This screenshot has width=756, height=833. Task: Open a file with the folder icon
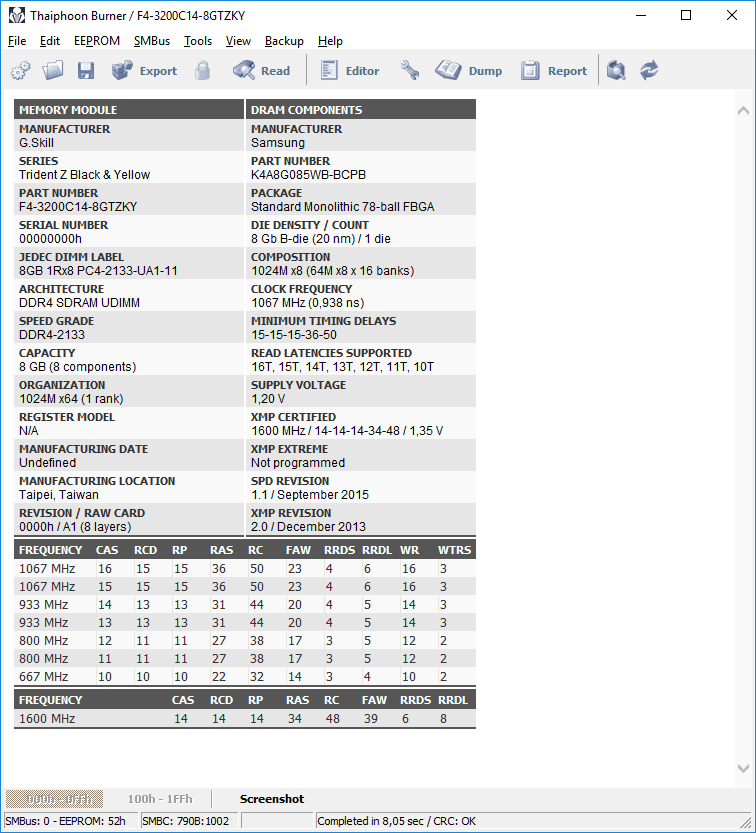click(53, 70)
